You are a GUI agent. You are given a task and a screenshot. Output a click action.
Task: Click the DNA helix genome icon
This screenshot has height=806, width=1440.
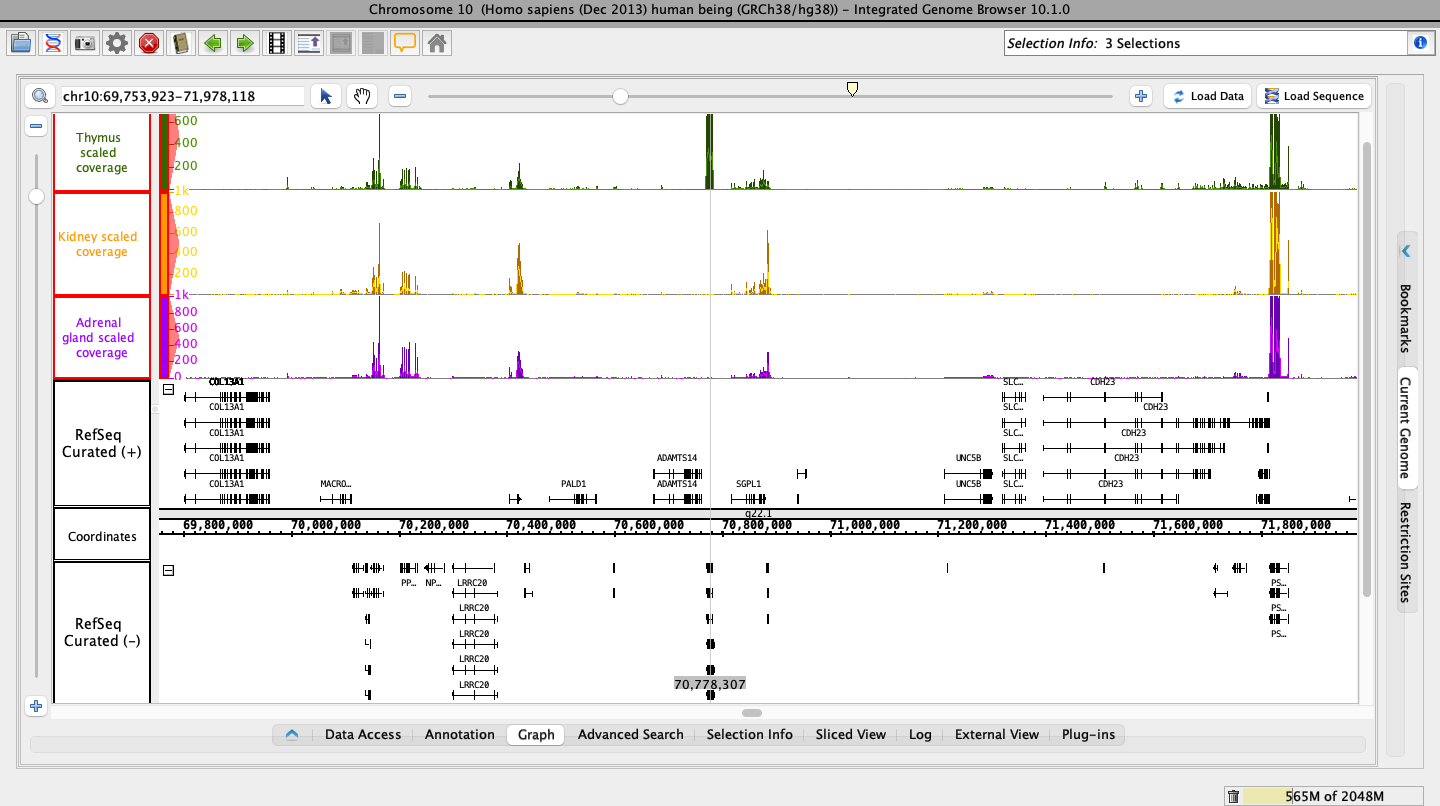pos(53,43)
